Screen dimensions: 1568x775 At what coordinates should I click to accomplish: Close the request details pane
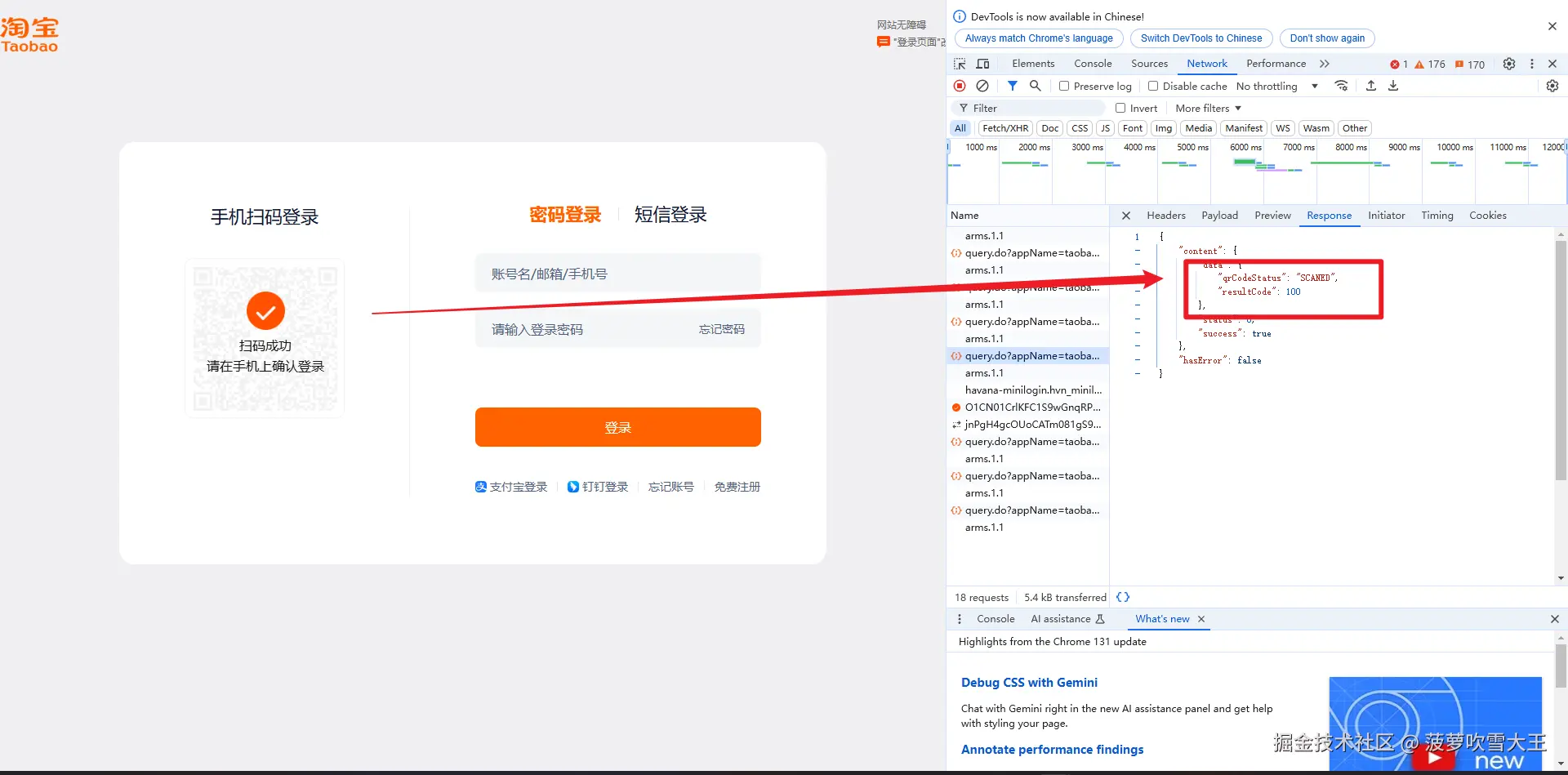coord(1126,216)
